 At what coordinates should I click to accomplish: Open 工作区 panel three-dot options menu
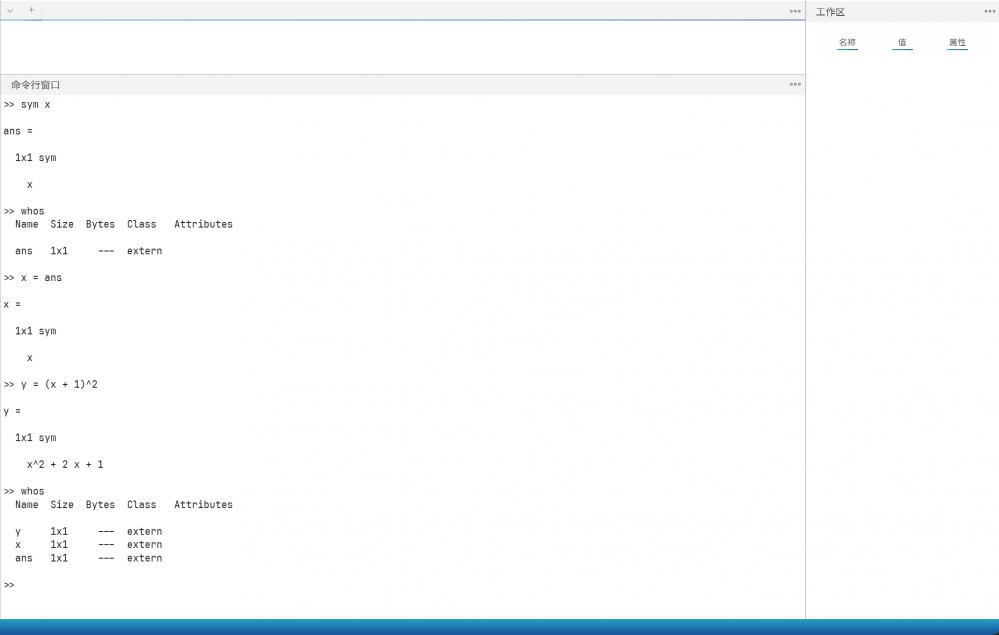tap(989, 12)
